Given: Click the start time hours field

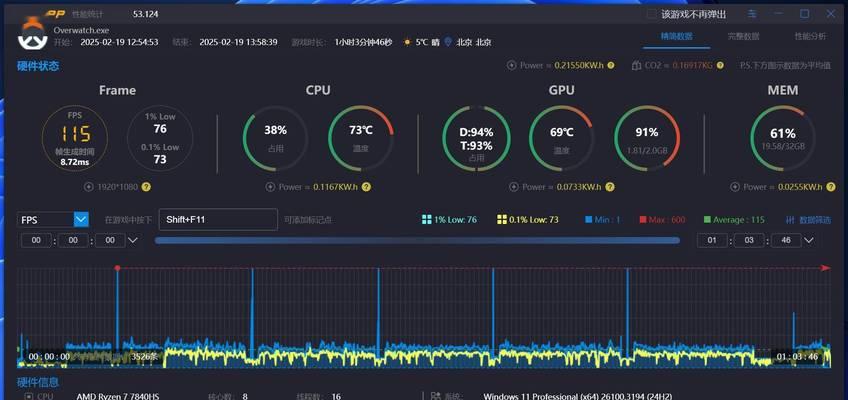Looking at the screenshot, I should coord(36,240).
